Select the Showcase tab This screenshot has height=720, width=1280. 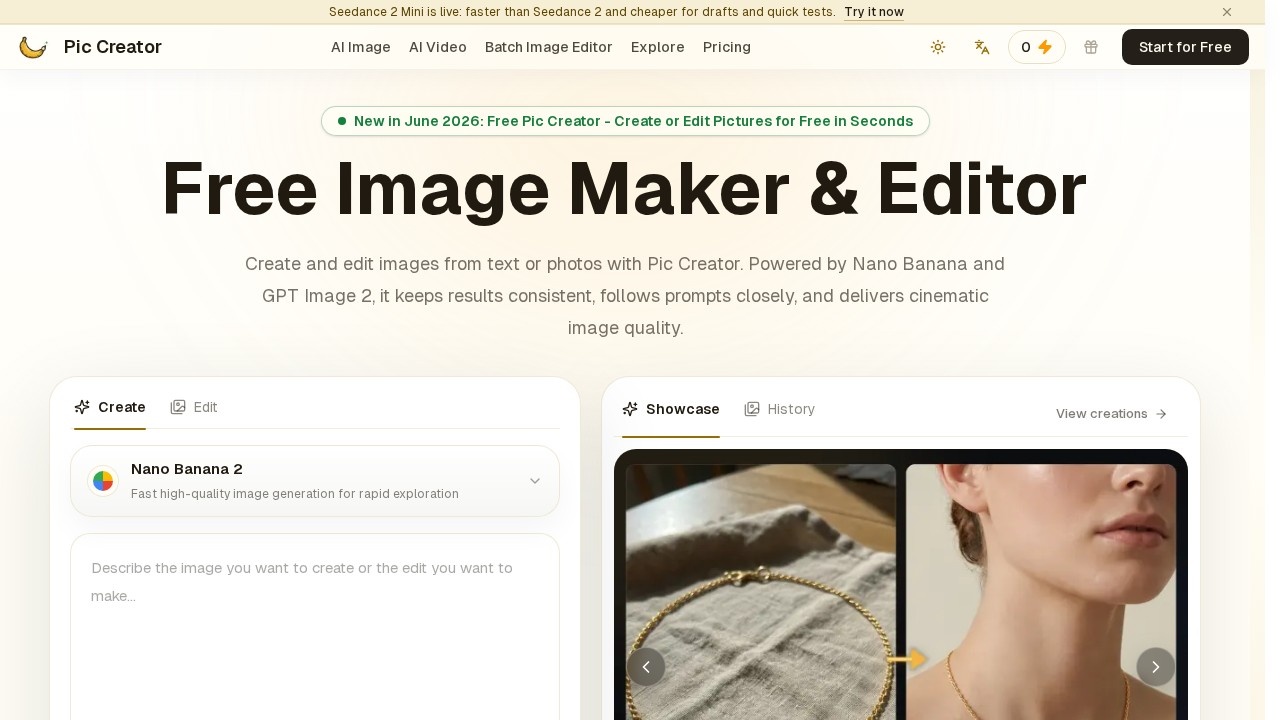pyautogui.click(x=671, y=409)
